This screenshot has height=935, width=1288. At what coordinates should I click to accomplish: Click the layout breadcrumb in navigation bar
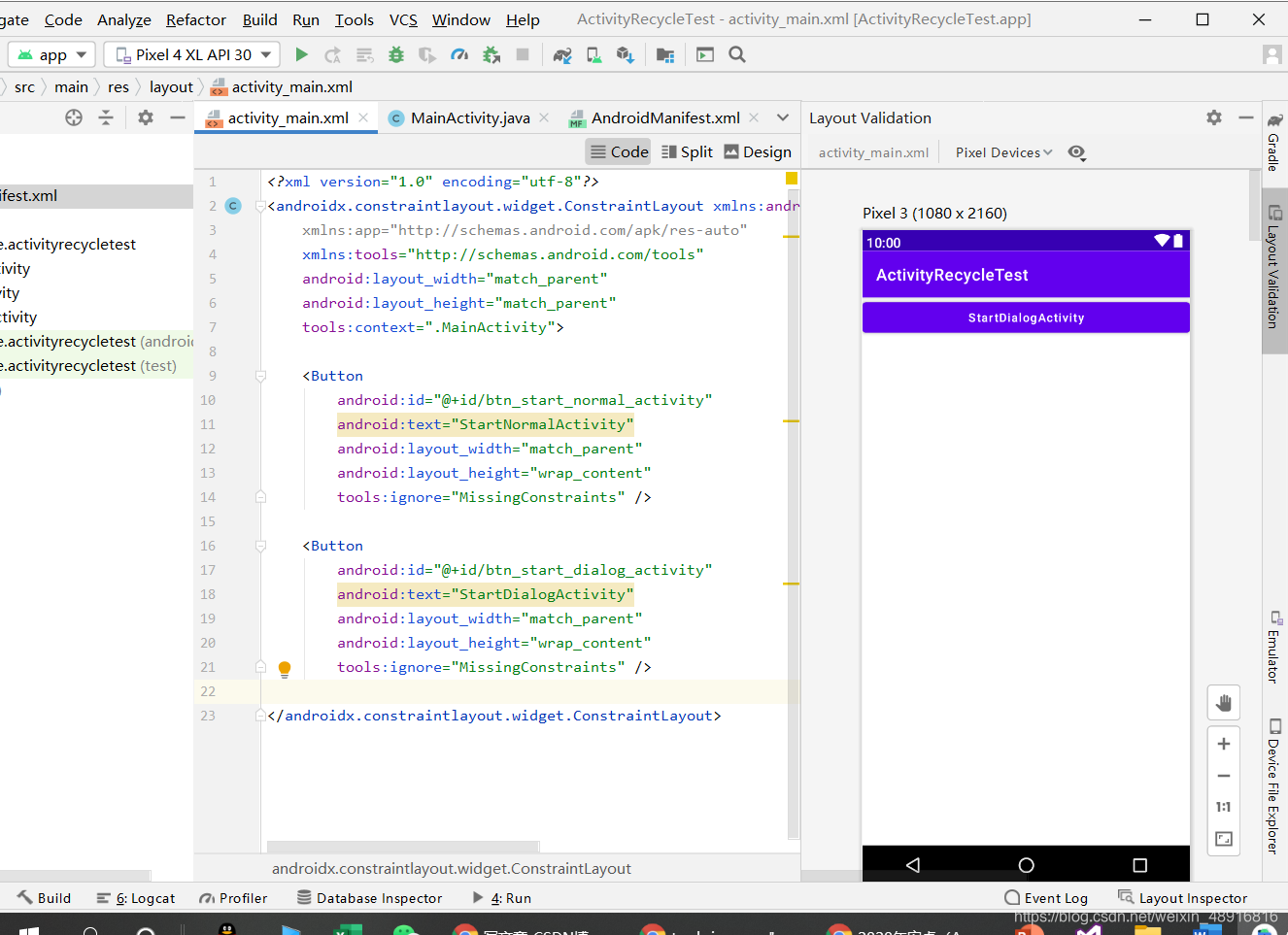[171, 86]
